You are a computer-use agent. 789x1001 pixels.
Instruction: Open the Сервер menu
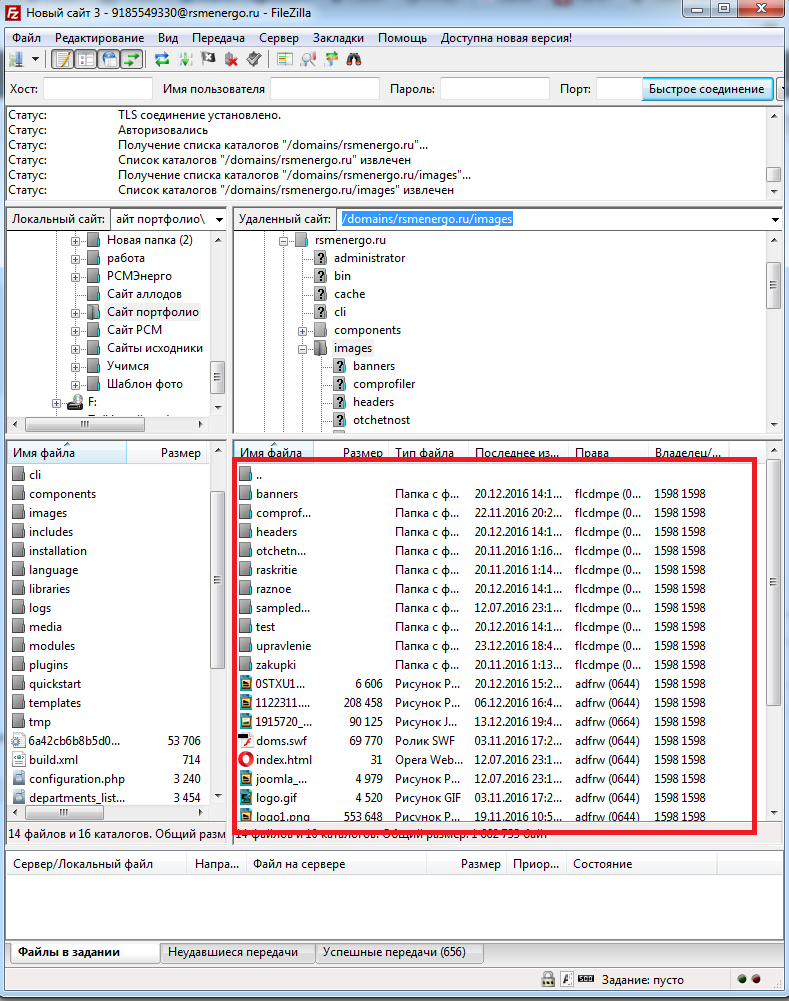coord(279,38)
